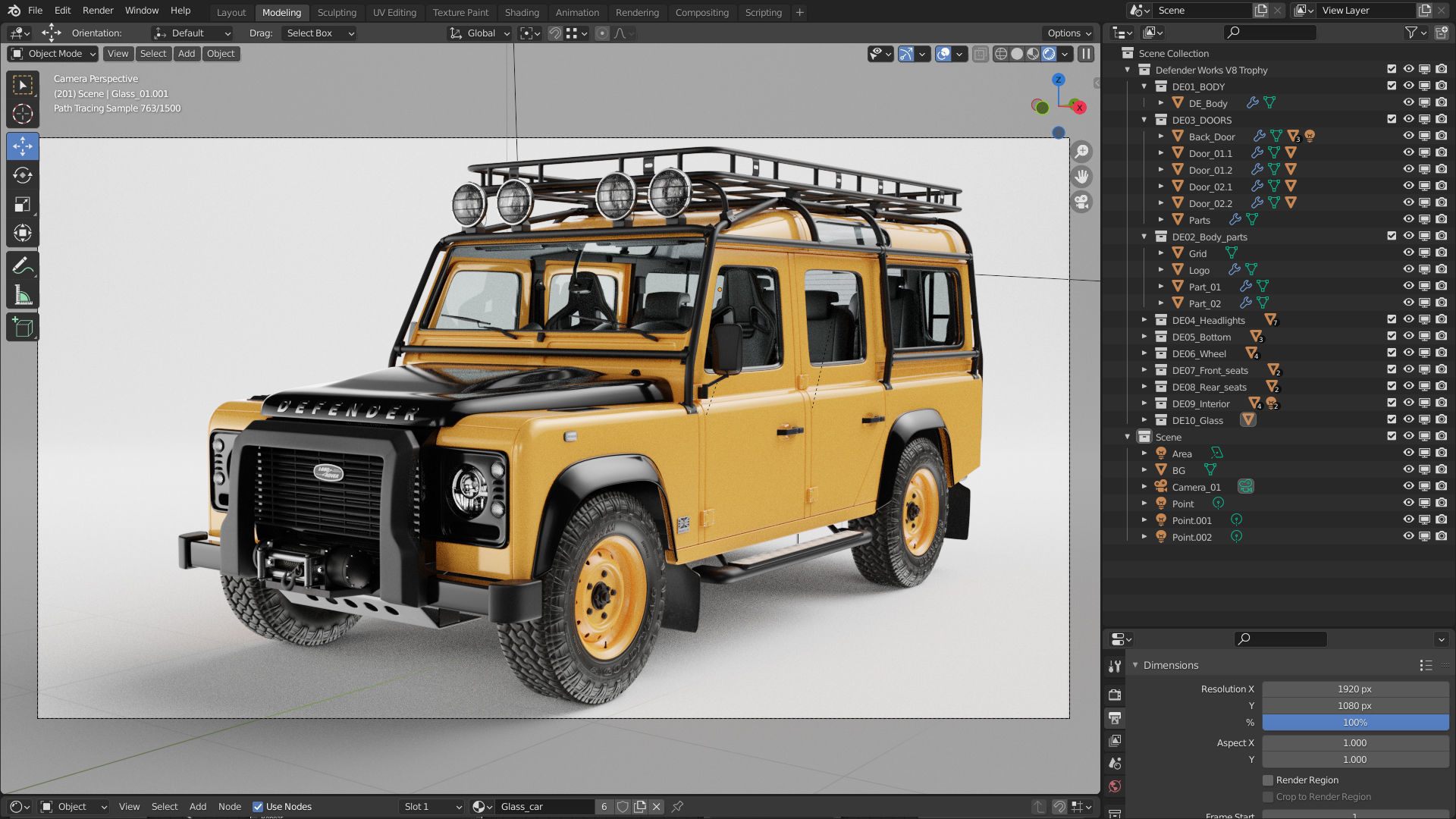Open the Slot 1 material dropdown
1456x819 pixels.
[x=432, y=807]
